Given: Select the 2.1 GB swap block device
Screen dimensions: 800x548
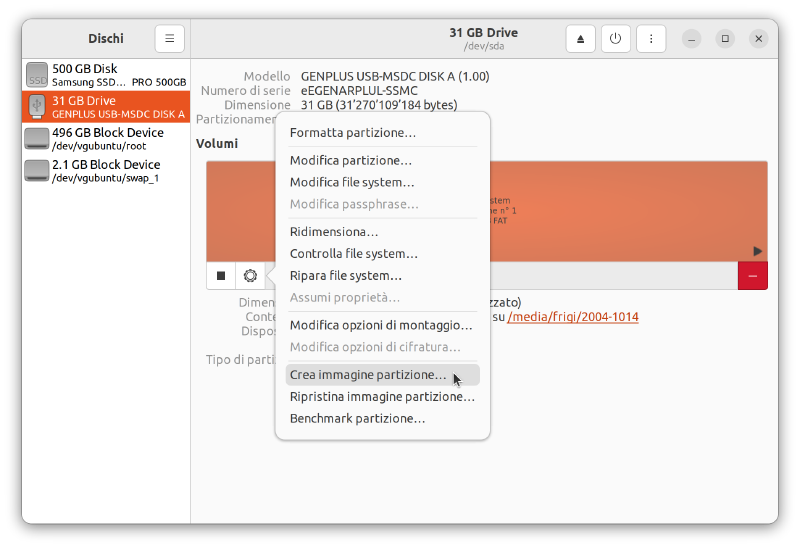Looking at the screenshot, I should (x=106, y=171).
